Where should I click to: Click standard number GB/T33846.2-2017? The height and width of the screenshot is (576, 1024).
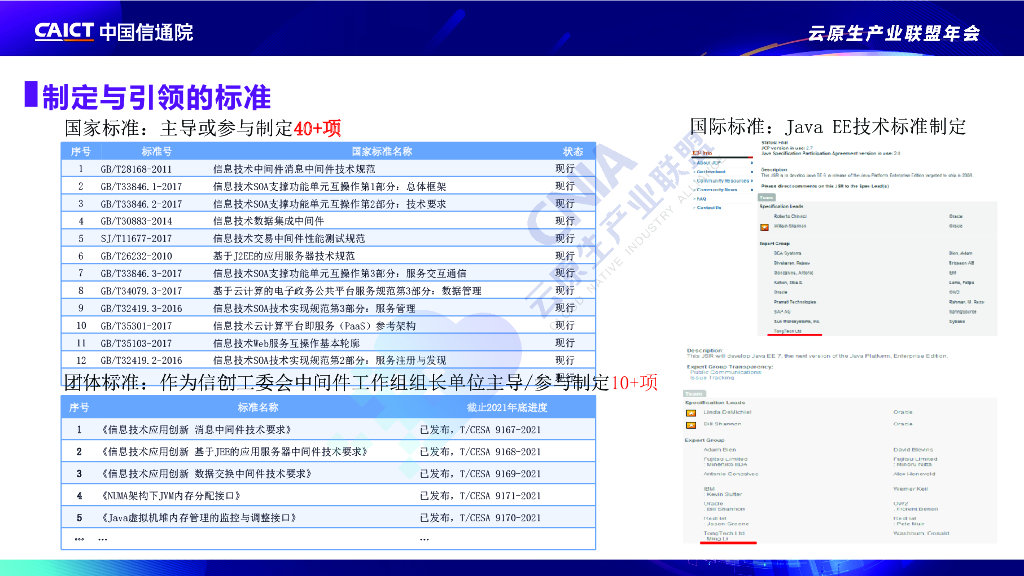(141, 204)
